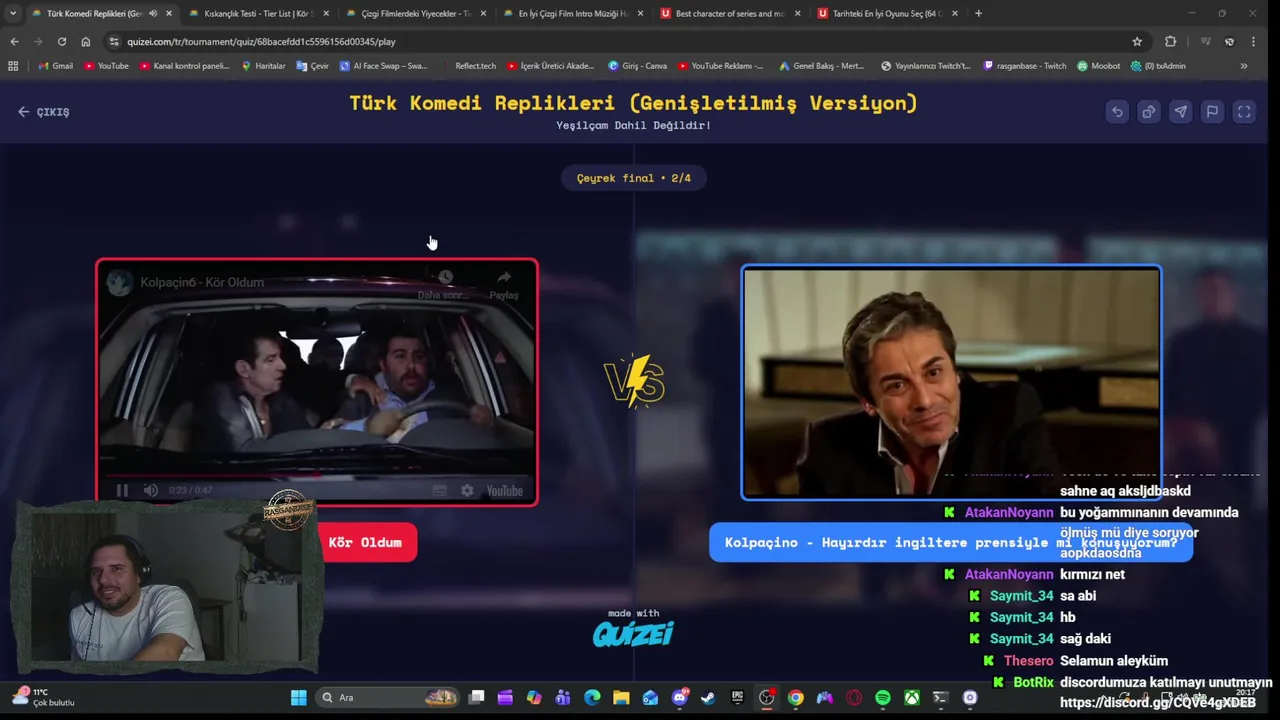Image resolution: width=1280 pixels, height=720 pixels.
Task: Select the right Kolpaçino video thumbnail
Action: (951, 382)
